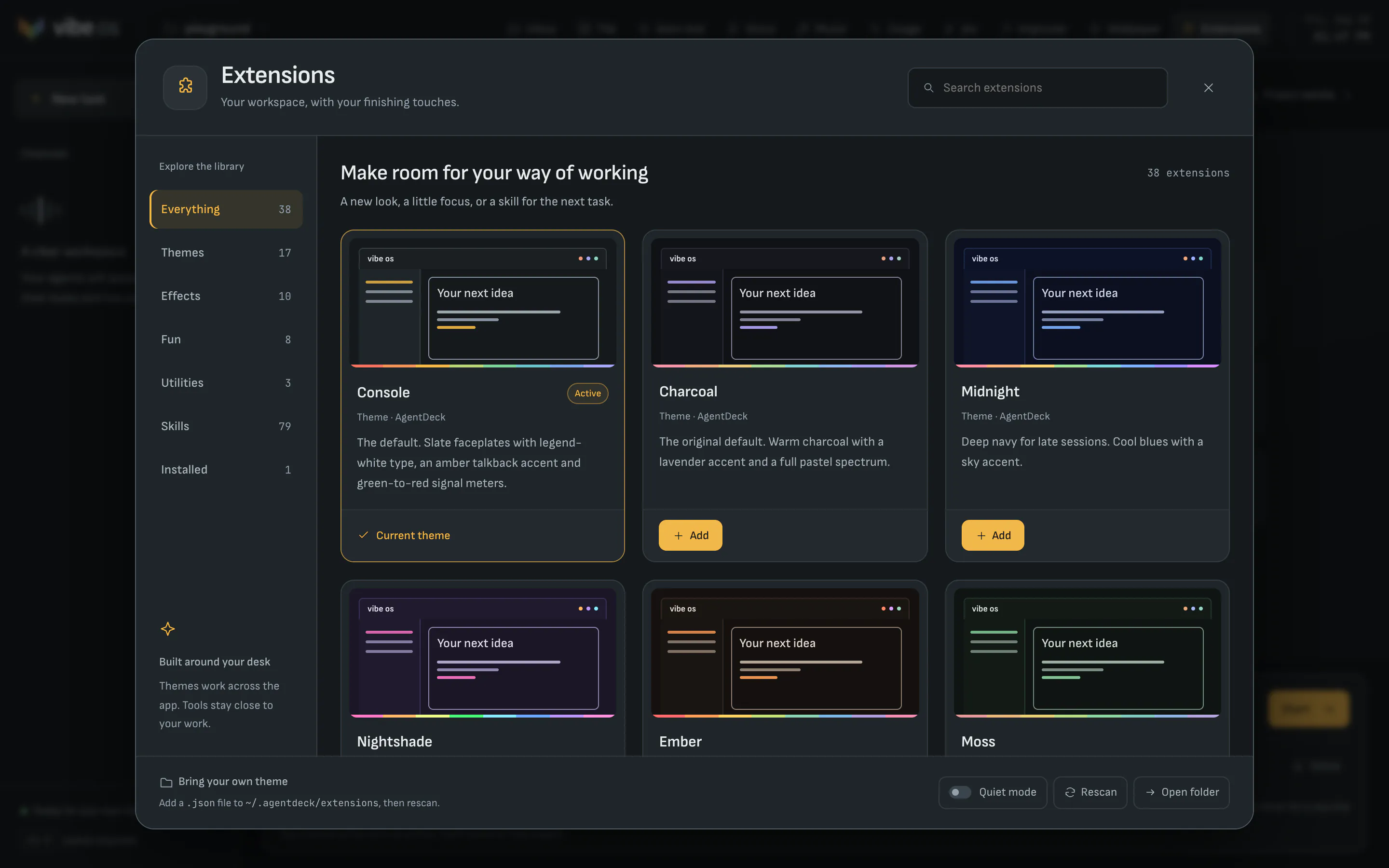Click the Ember theme preview thumbnail
The image size is (1389, 868).
785,653
